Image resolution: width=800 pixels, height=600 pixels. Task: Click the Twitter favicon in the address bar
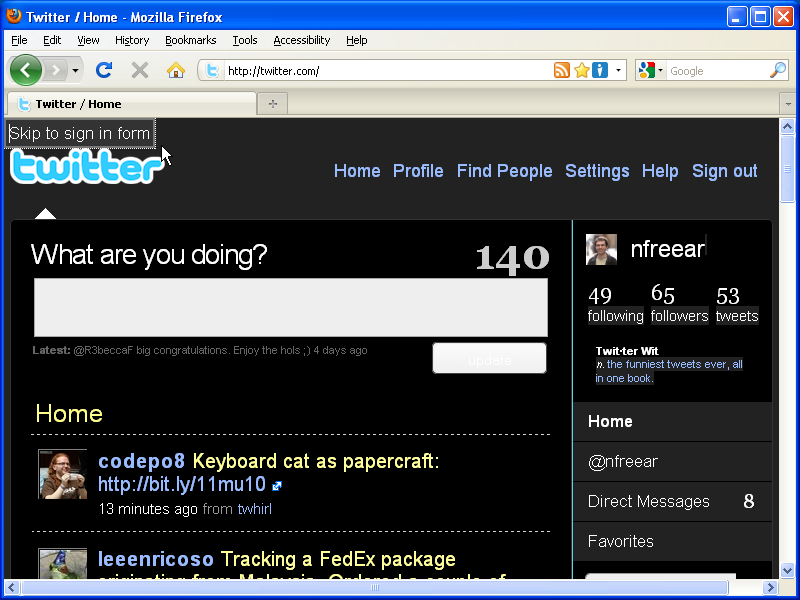click(213, 70)
